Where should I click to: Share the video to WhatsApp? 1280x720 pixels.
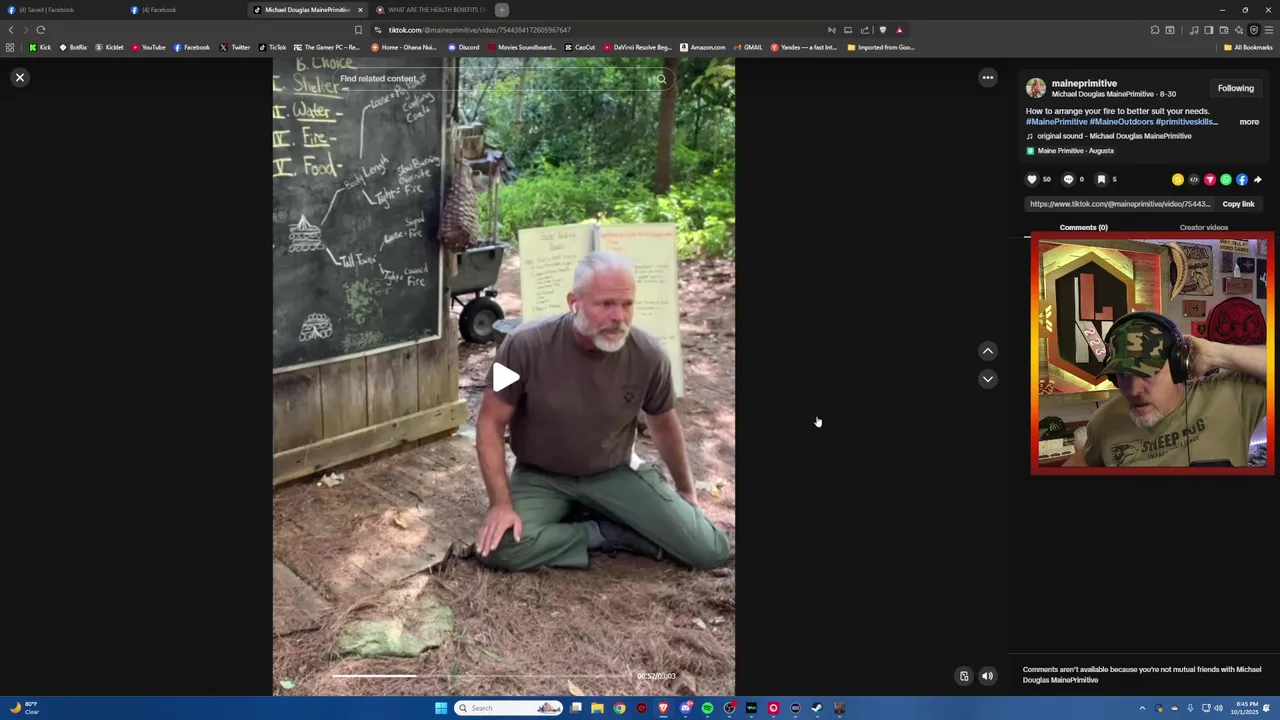(1225, 180)
